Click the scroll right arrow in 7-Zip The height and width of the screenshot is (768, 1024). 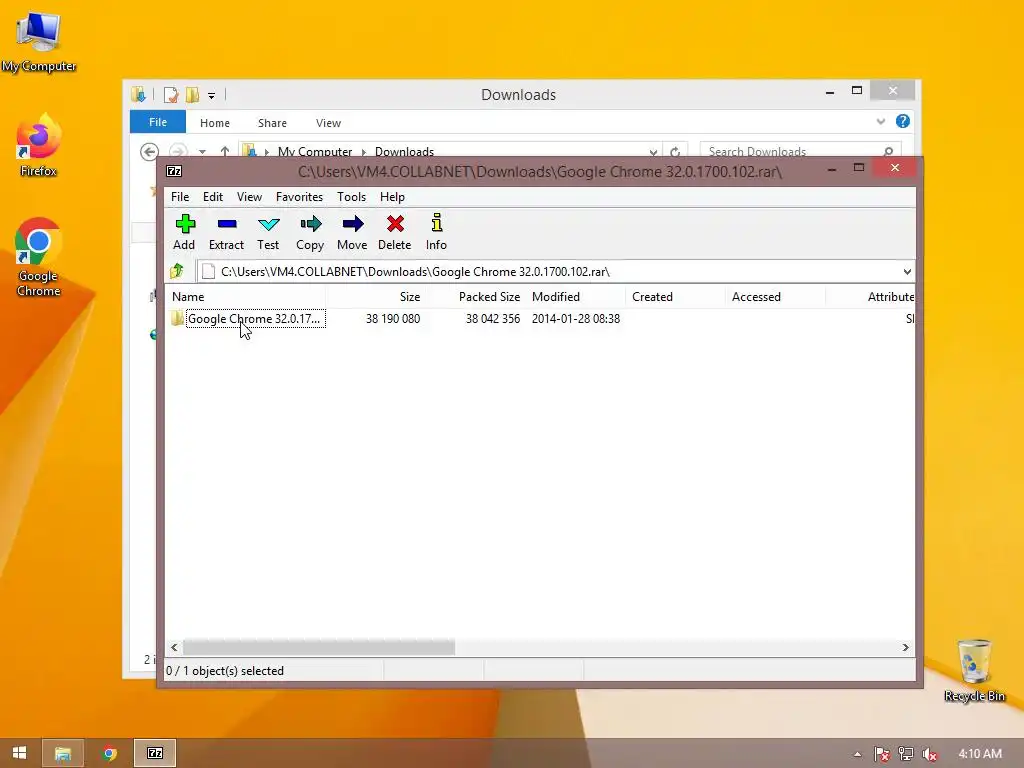tap(906, 647)
